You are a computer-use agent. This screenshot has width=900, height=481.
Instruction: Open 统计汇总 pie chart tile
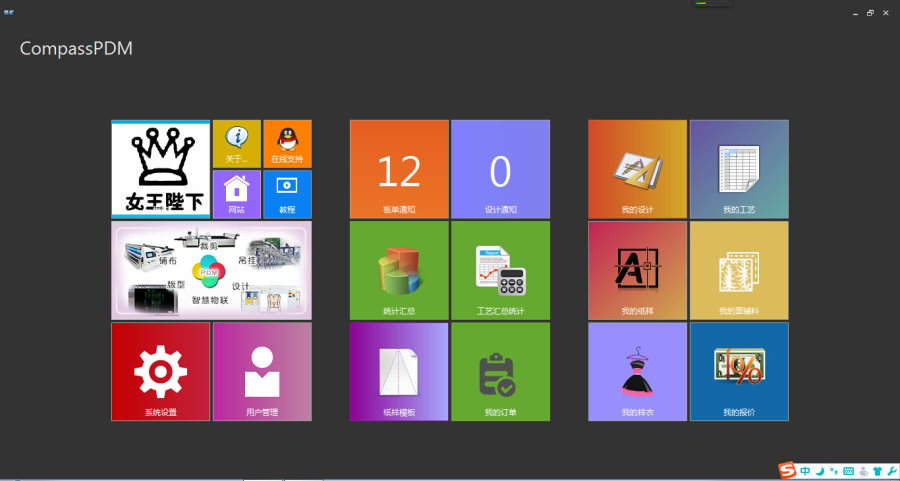(x=399, y=270)
